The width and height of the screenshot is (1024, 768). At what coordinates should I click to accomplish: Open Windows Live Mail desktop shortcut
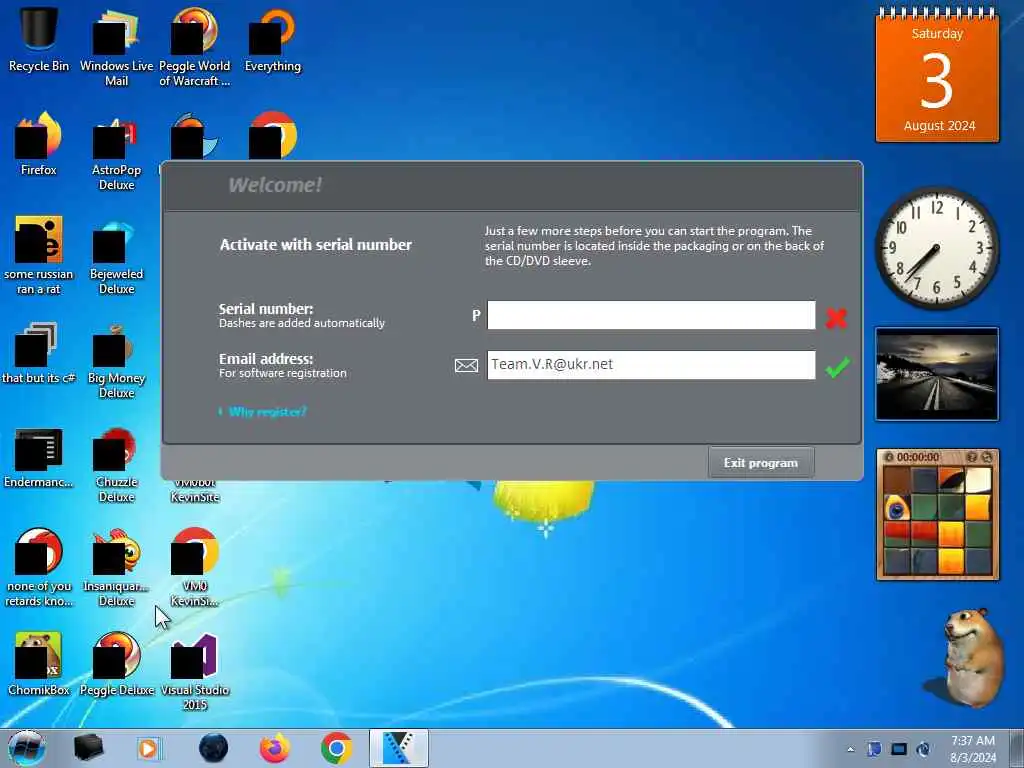coord(116,47)
